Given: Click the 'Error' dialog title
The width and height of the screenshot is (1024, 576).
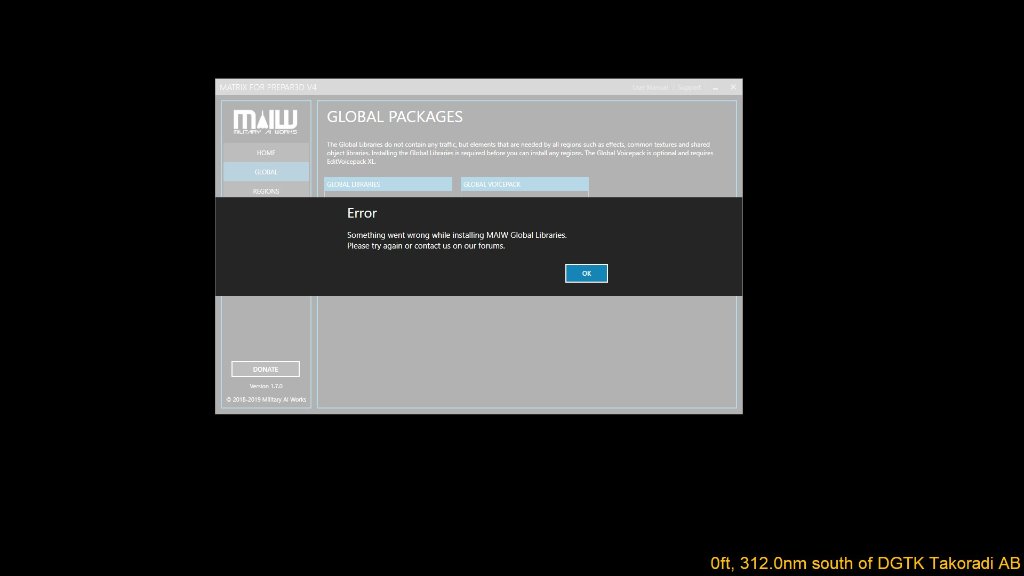Looking at the screenshot, I should coord(362,213).
